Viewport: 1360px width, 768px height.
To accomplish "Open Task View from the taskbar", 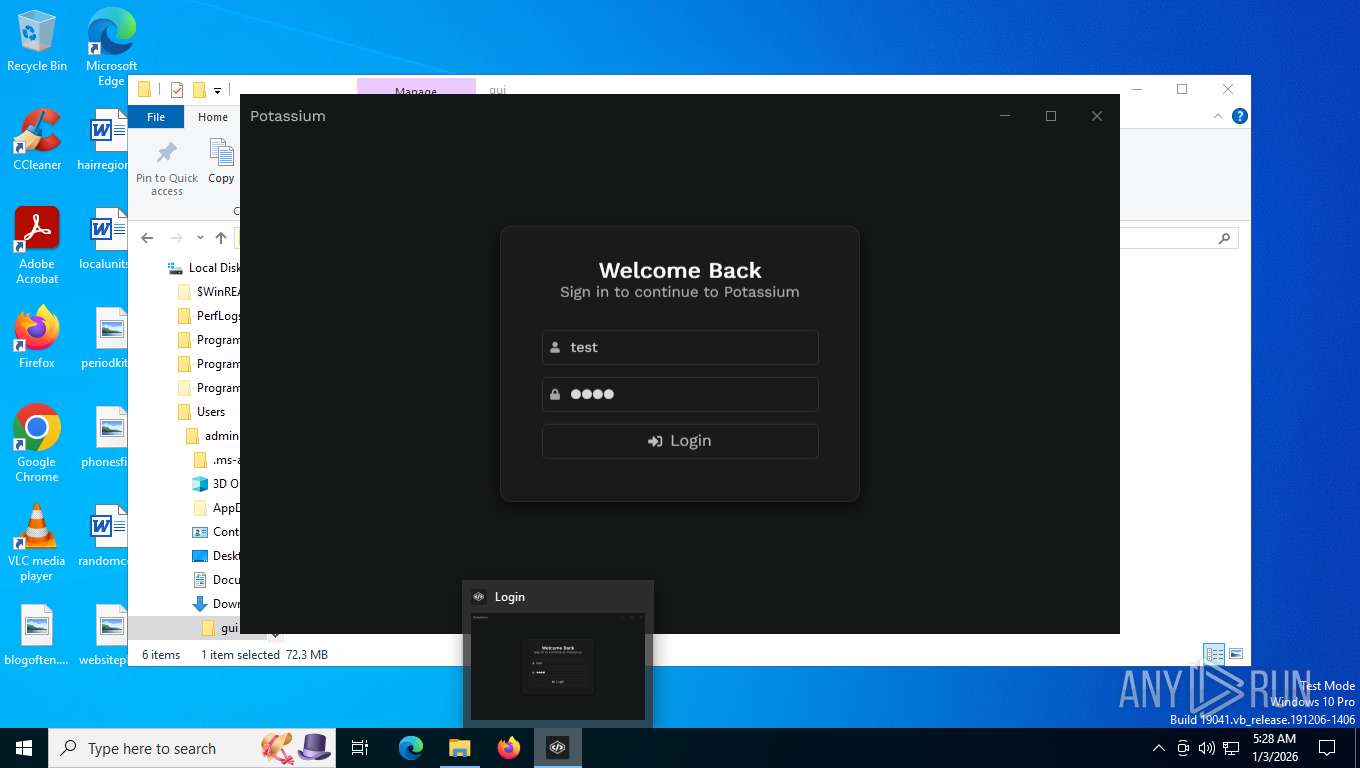I will (360, 748).
